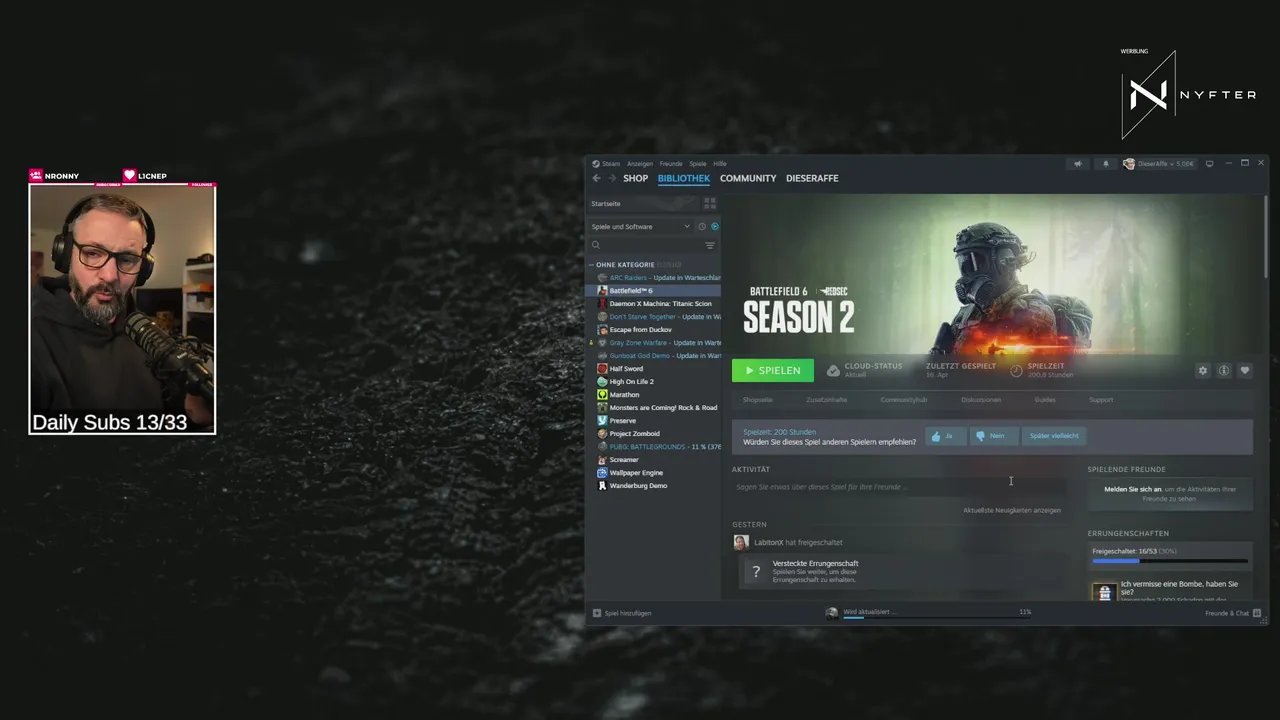Click the thumbs-up Ja button
1280x720 pixels.
(x=945, y=436)
